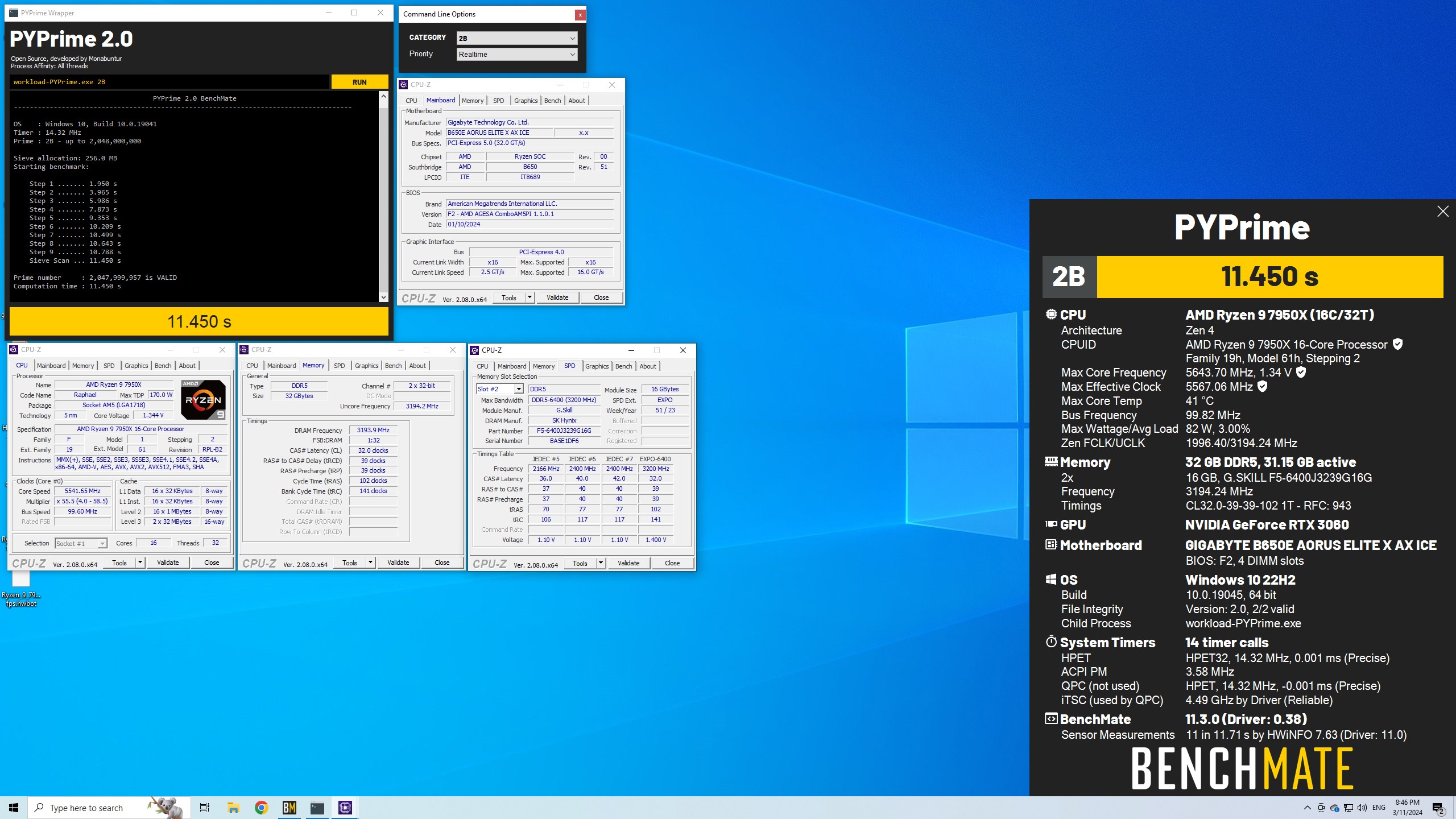Open the CATEGORY dropdown set to 2B

pyautogui.click(x=517, y=38)
